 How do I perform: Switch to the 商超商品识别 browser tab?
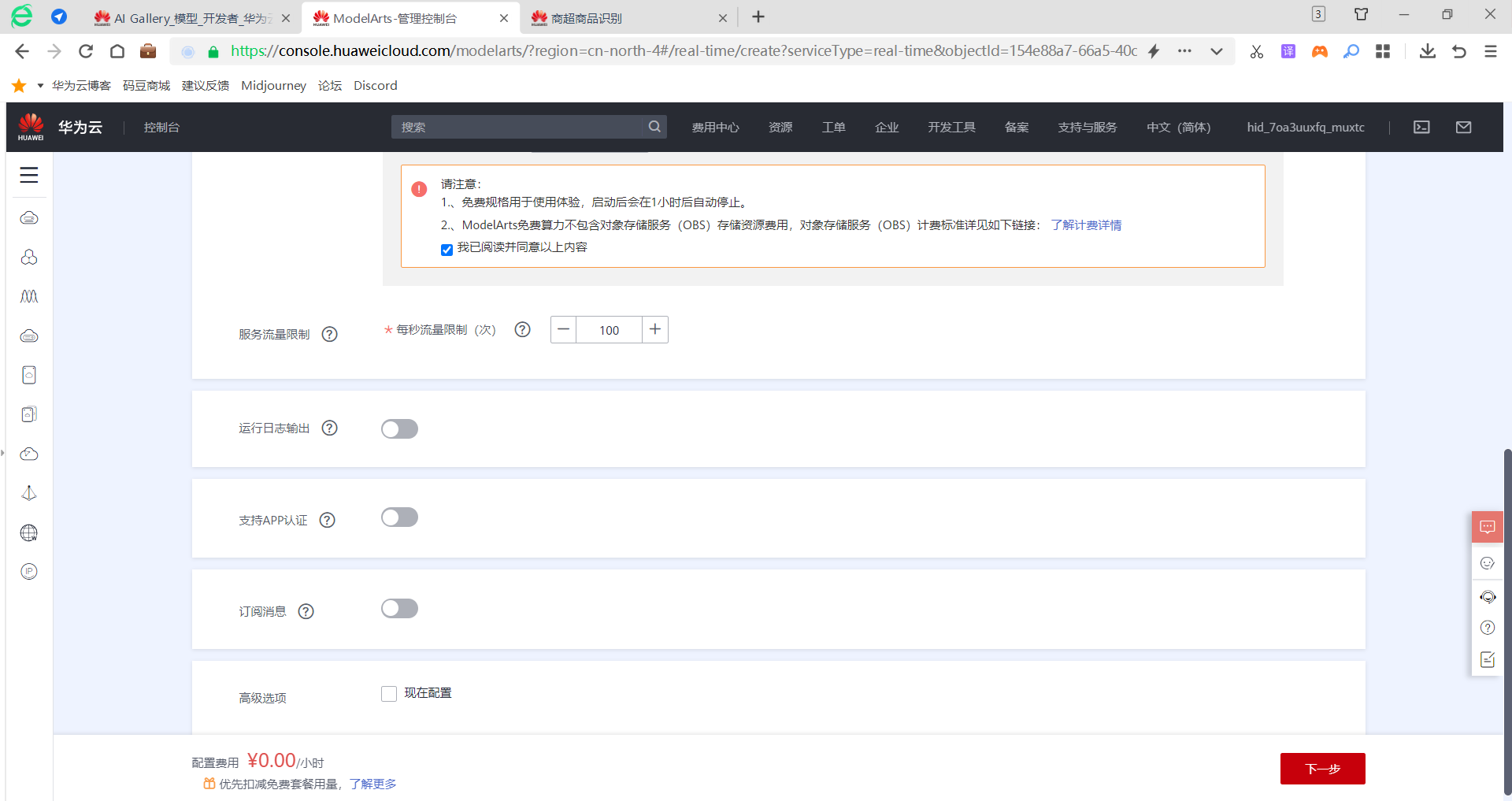(628, 17)
